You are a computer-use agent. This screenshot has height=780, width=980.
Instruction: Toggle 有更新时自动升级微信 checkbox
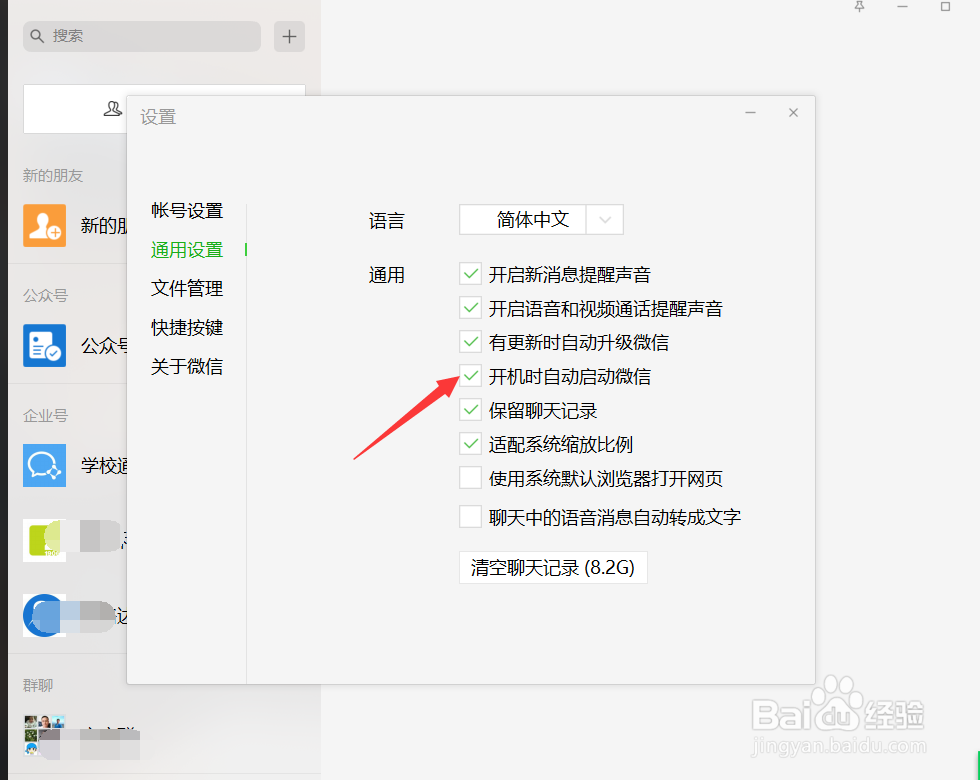pyautogui.click(x=471, y=341)
